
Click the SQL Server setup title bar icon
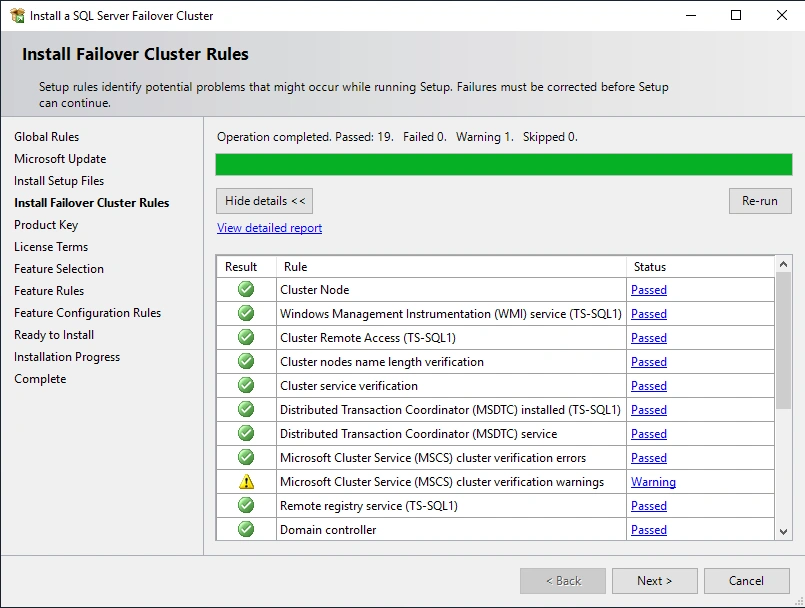17,15
